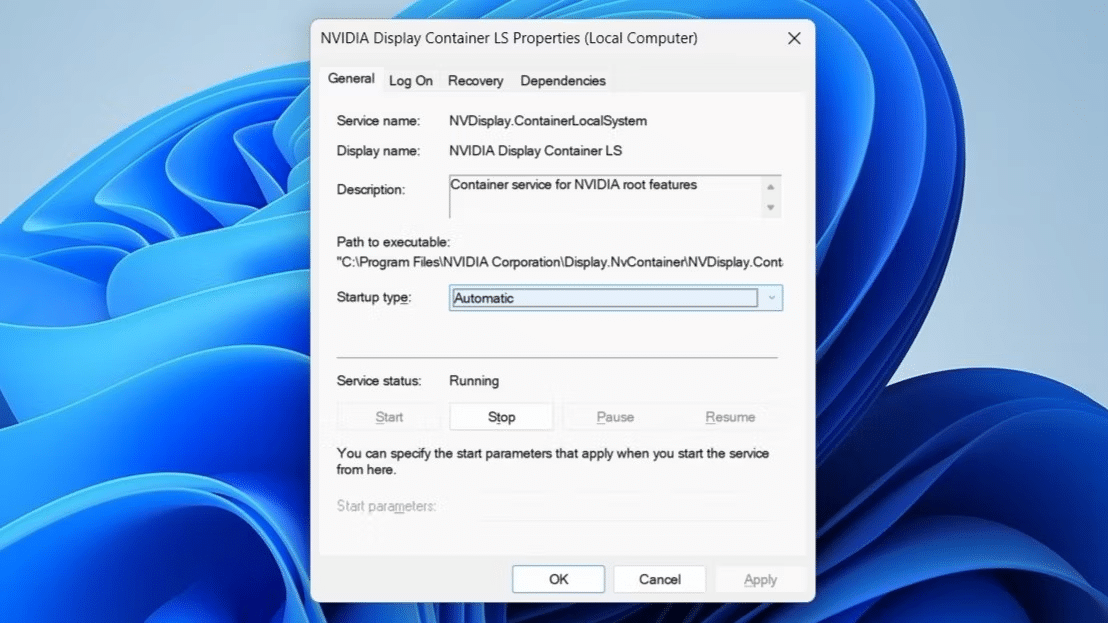Click the Resume button

click(729, 416)
